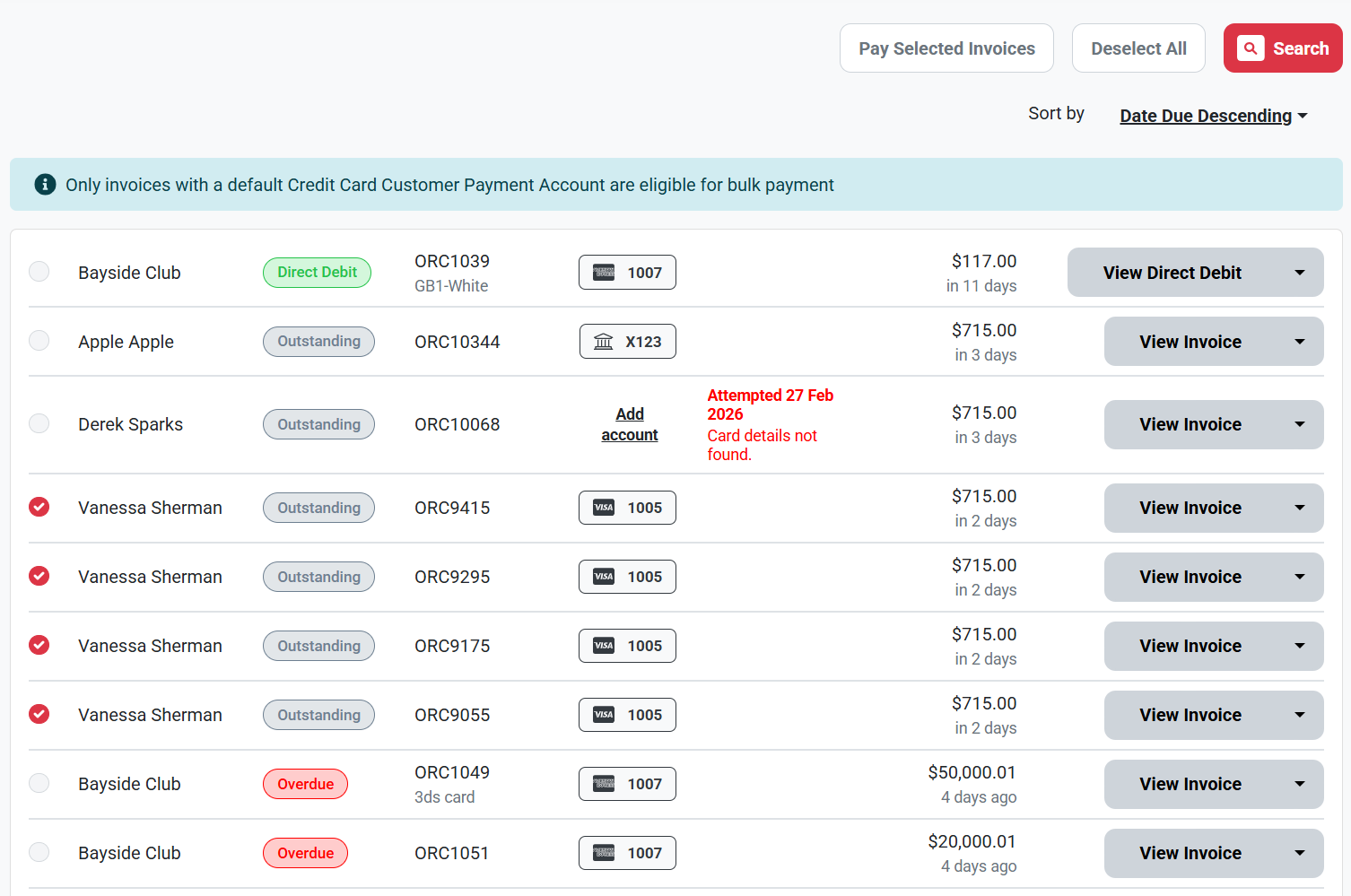Expand View Invoice dropdown arrow for ORC9175
The image size is (1351, 896).
point(1300,646)
